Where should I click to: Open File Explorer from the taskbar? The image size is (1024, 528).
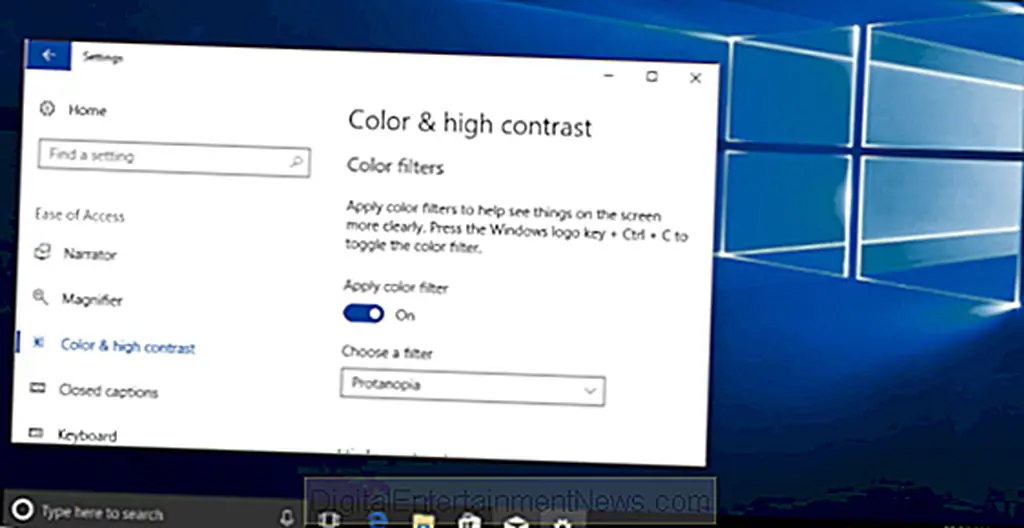(x=423, y=519)
